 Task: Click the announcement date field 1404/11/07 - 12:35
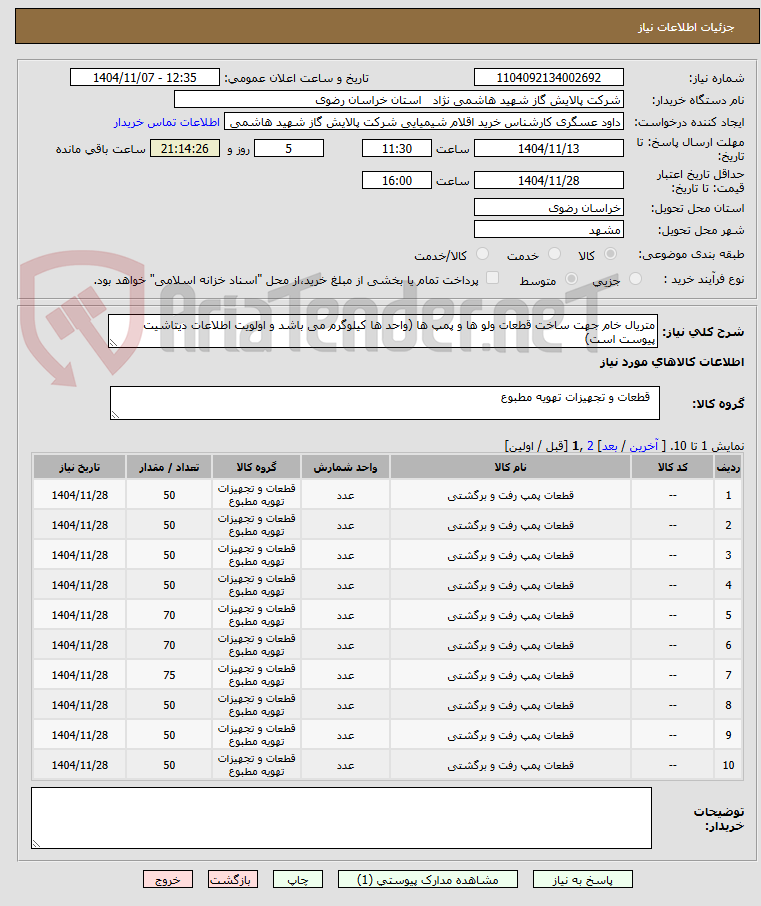tap(144, 77)
